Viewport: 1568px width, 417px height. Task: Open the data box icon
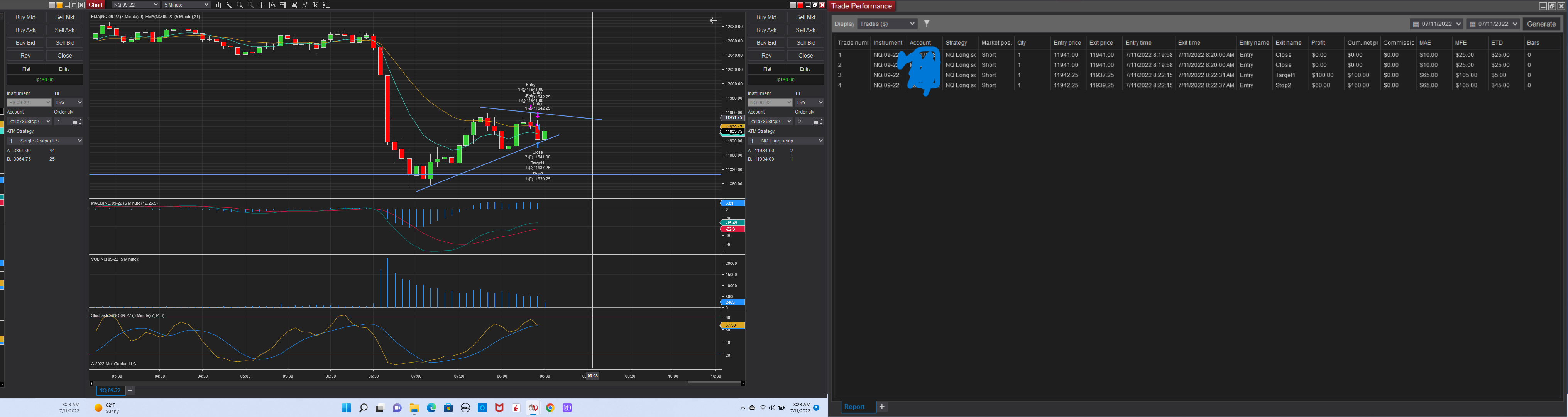272,5
